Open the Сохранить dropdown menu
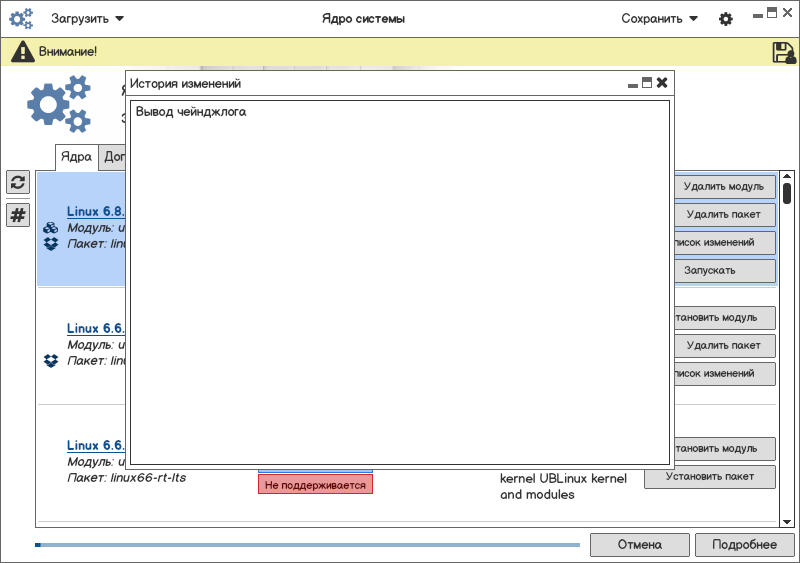The width and height of the screenshot is (800, 563). (659, 19)
